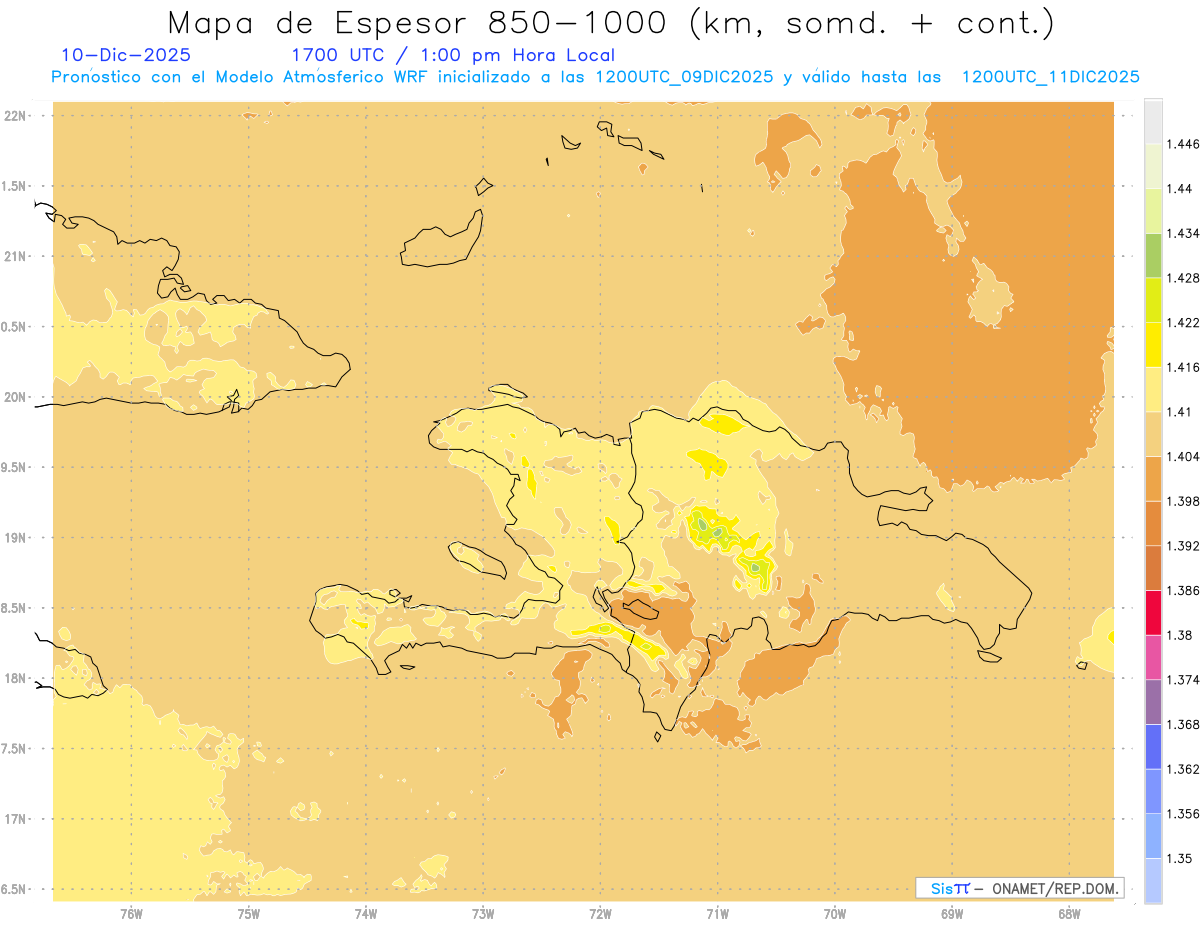Select latitude label '21N'

[x=16, y=257]
